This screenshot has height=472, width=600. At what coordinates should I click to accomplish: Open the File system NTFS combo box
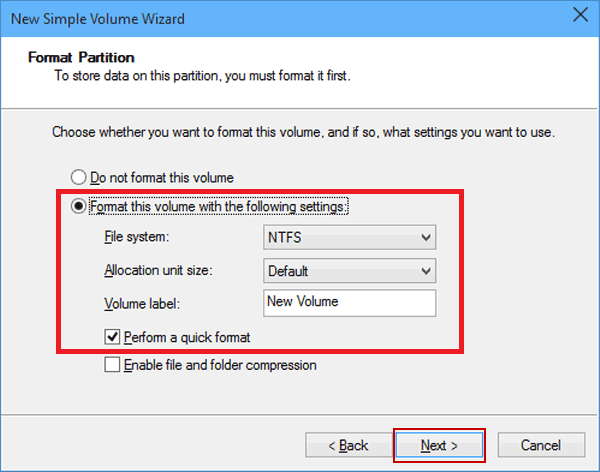[349, 237]
